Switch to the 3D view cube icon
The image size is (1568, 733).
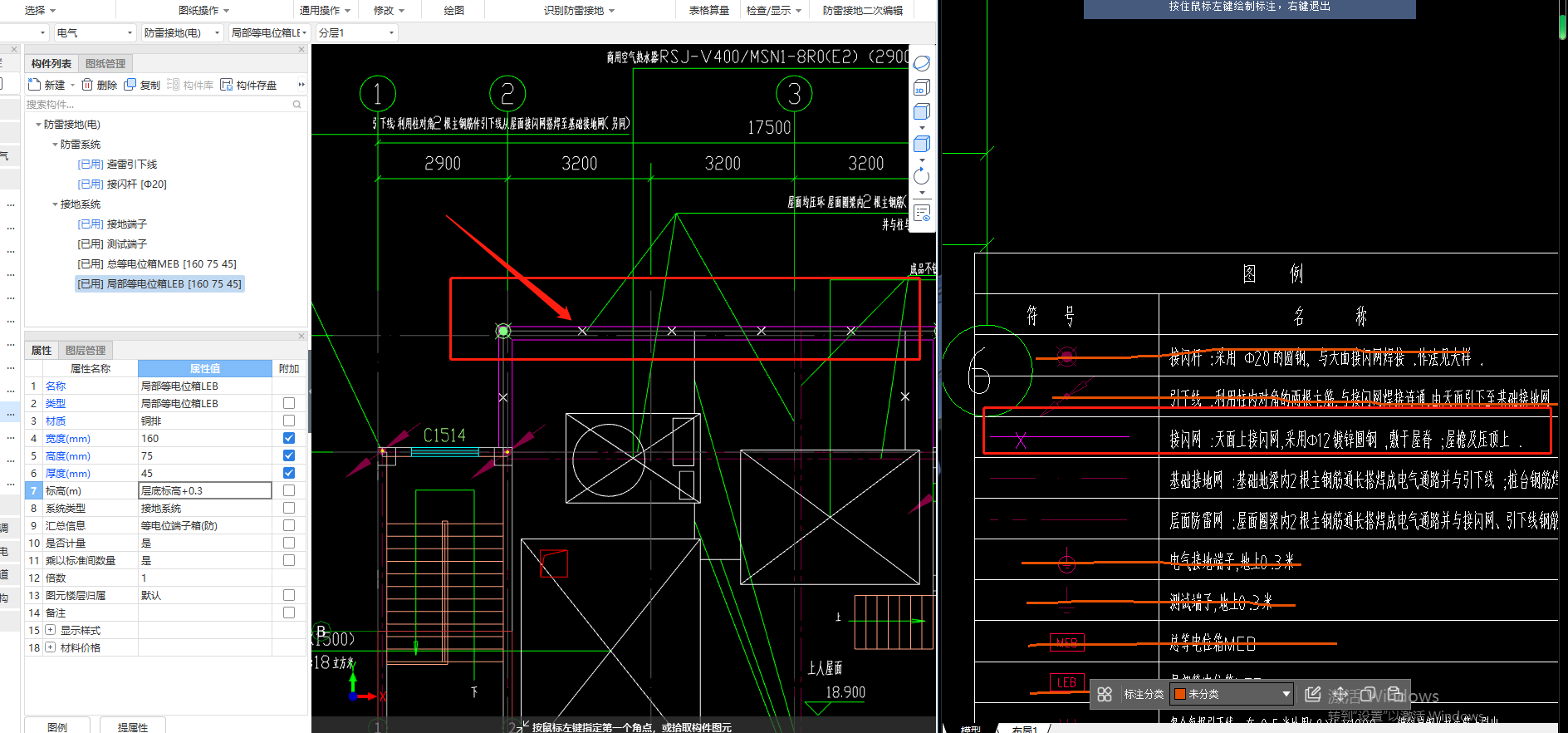coord(922,87)
